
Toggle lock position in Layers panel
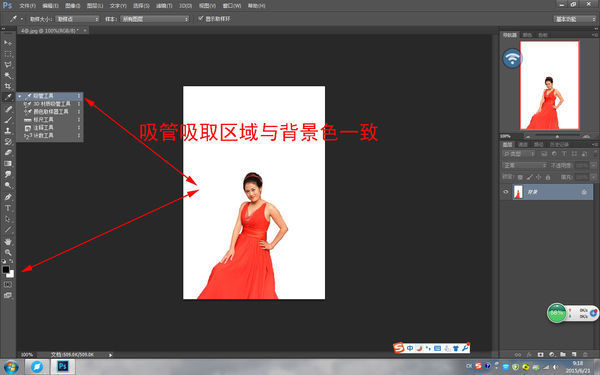tap(538, 177)
